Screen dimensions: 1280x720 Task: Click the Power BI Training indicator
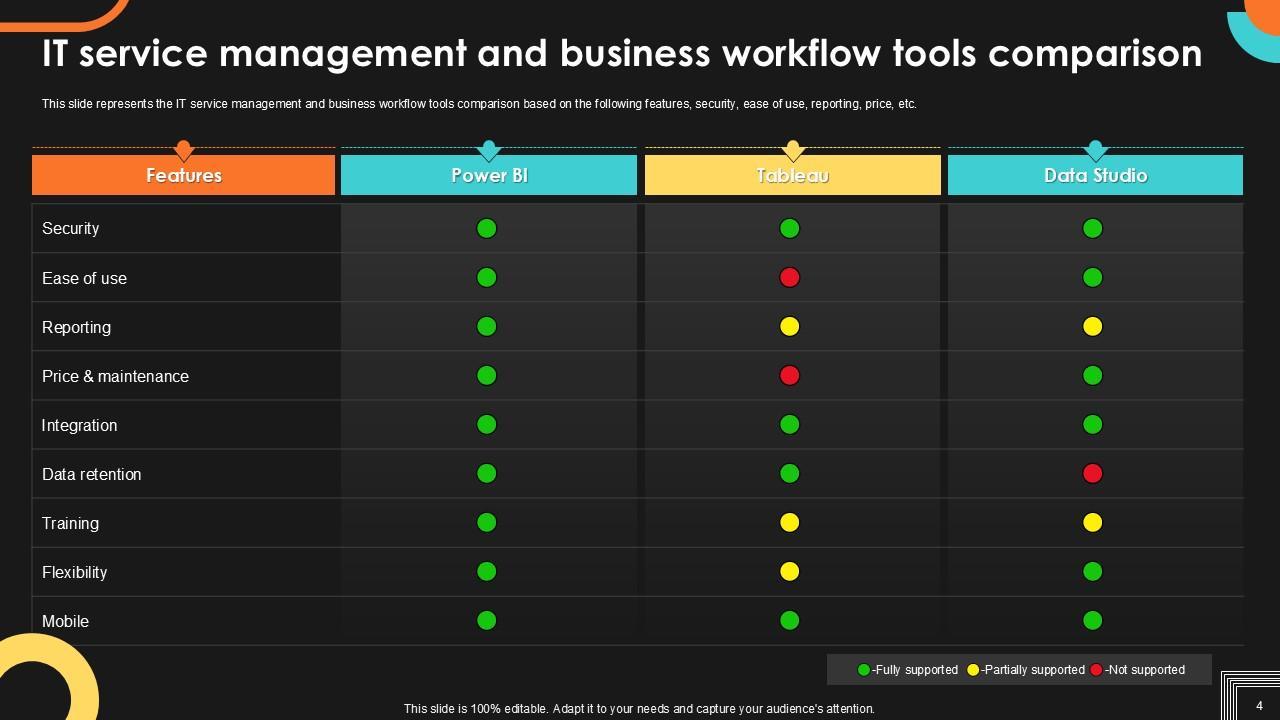[486, 523]
